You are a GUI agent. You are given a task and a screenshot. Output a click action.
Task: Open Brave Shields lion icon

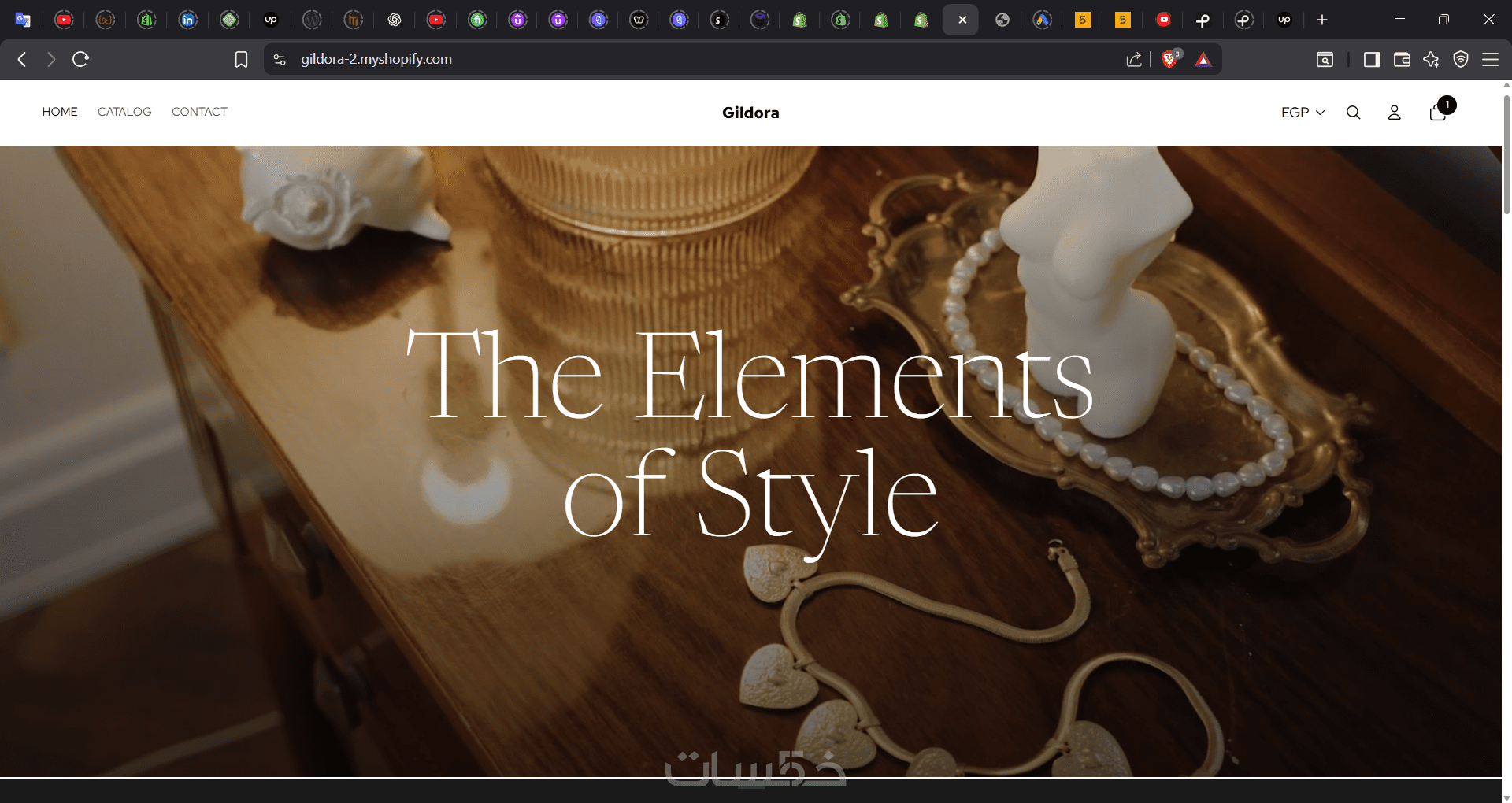1169,59
